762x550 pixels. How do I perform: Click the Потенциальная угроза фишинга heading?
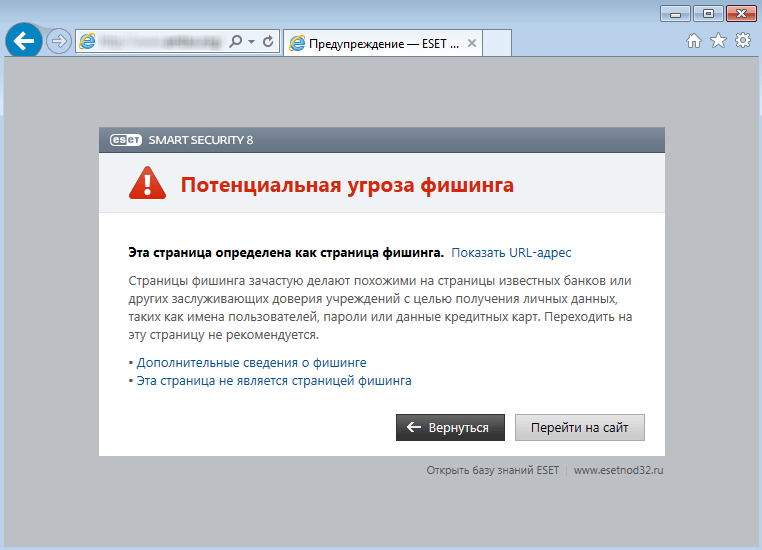pyautogui.click(x=347, y=185)
